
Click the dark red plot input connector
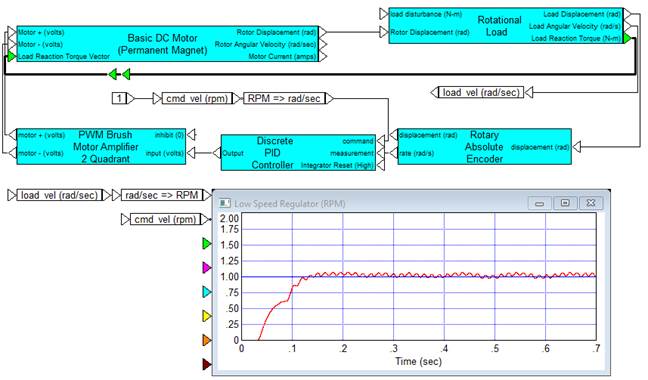(207, 364)
